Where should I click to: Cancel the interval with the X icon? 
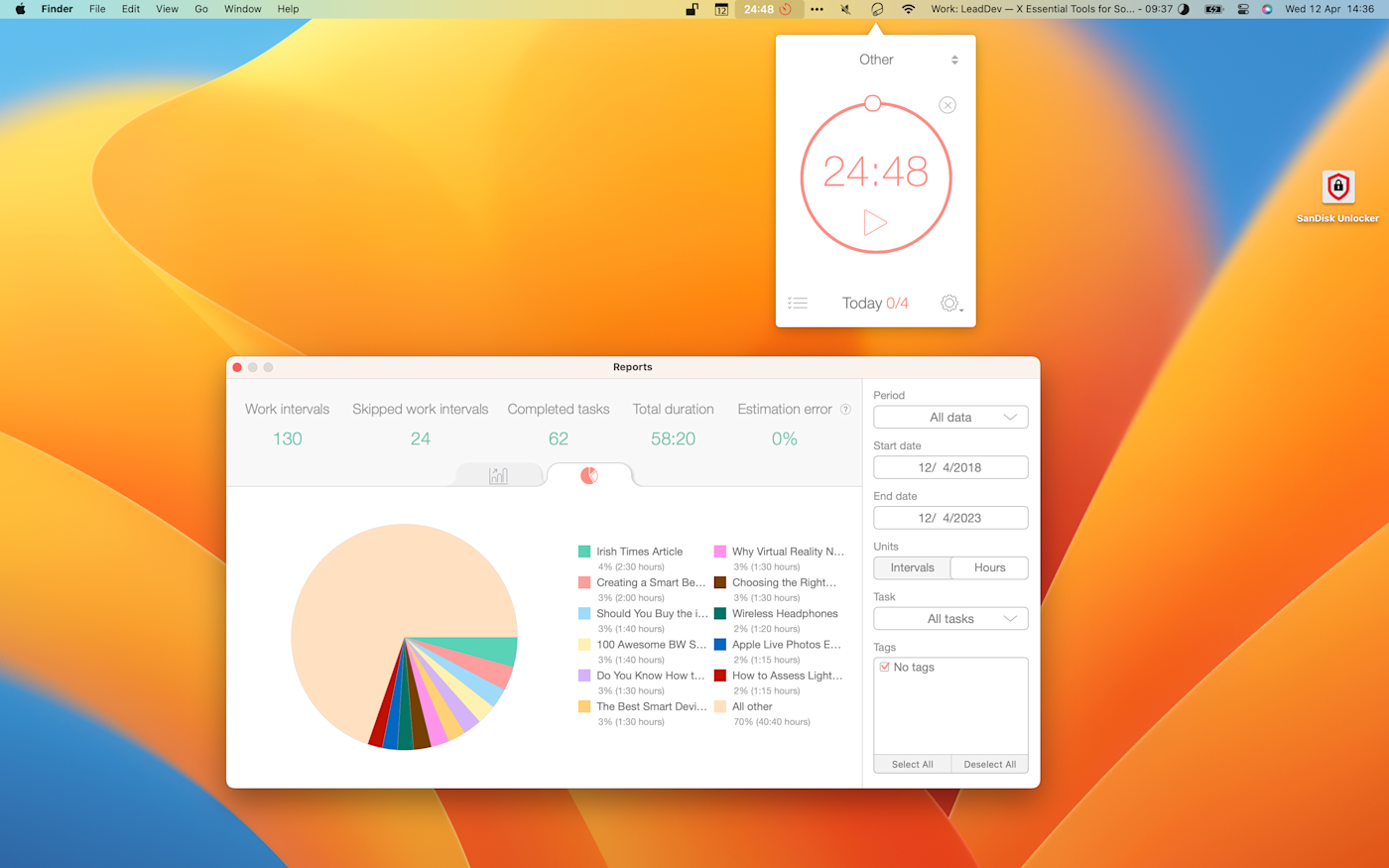point(947,105)
